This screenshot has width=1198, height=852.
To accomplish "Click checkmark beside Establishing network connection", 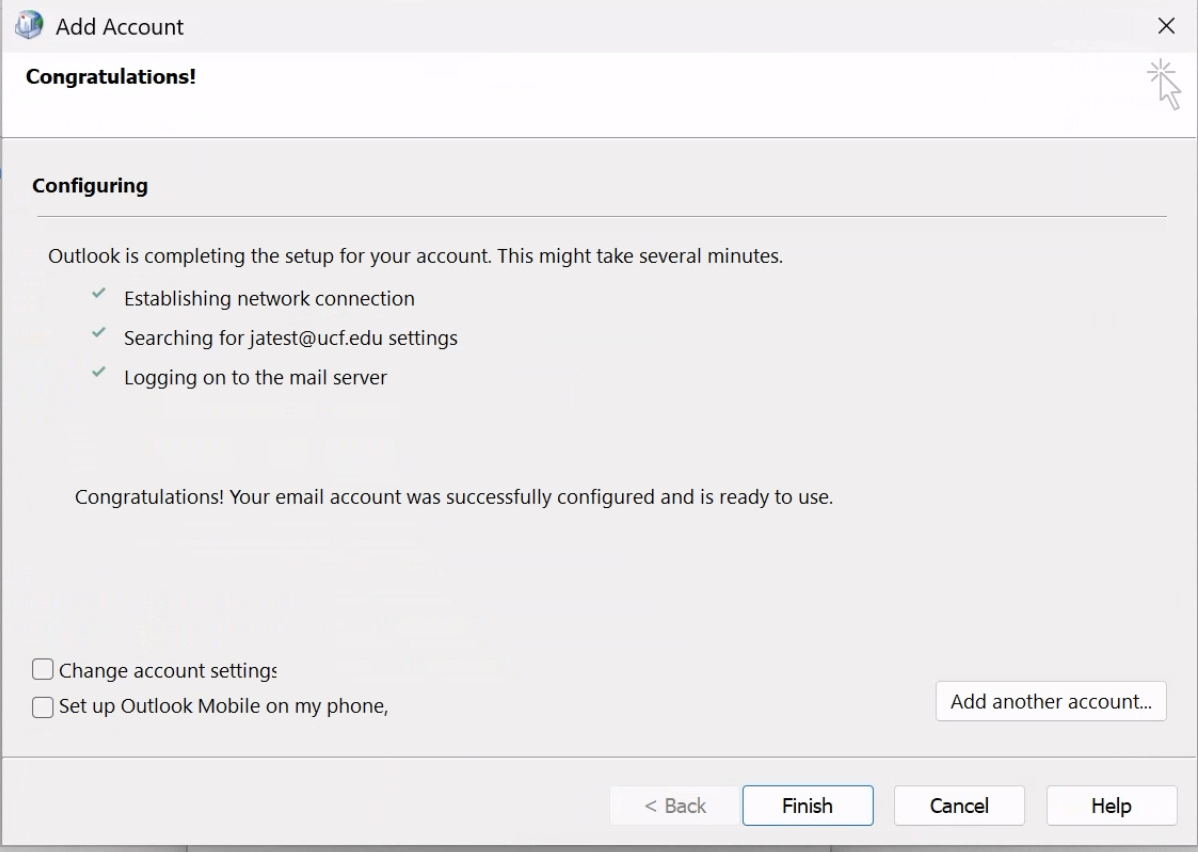I will tap(99, 293).
